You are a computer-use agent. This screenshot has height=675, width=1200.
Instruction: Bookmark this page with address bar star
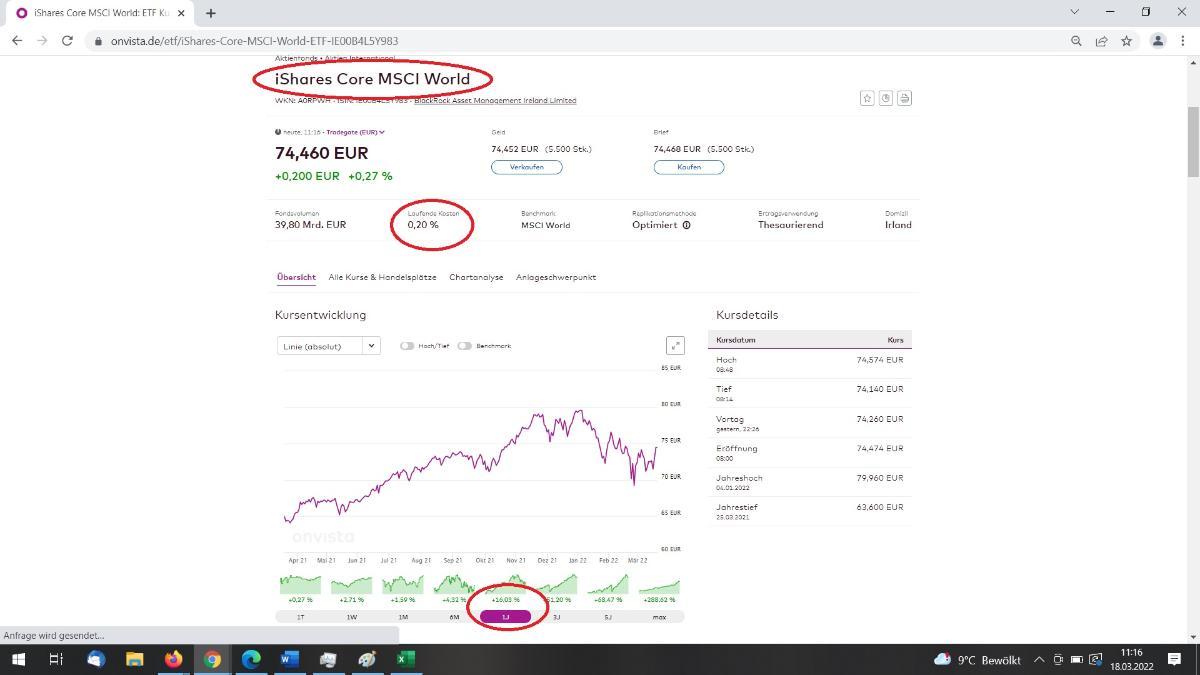(x=1126, y=41)
